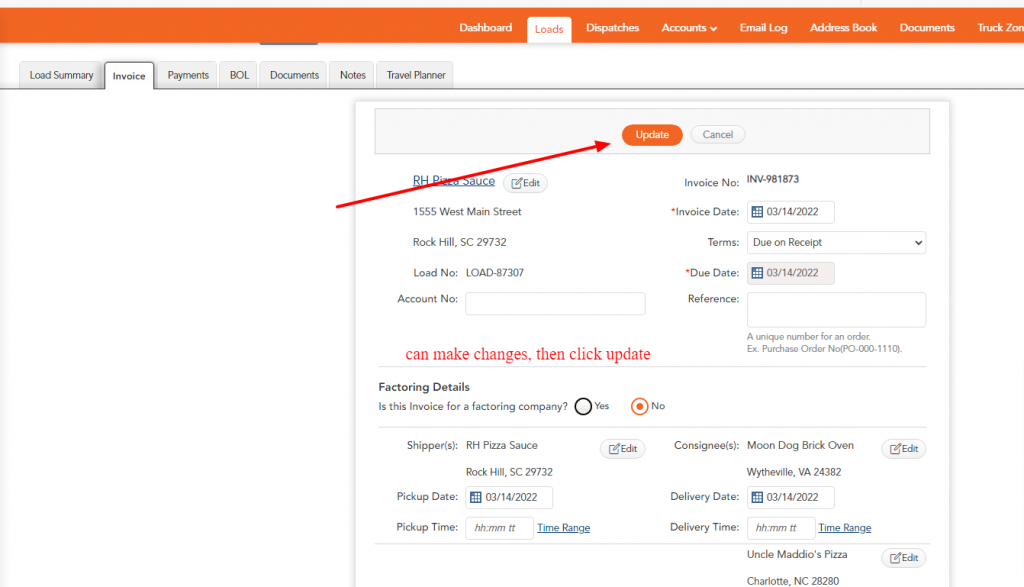
Task: Select No for factoring company
Action: click(x=639, y=406)
